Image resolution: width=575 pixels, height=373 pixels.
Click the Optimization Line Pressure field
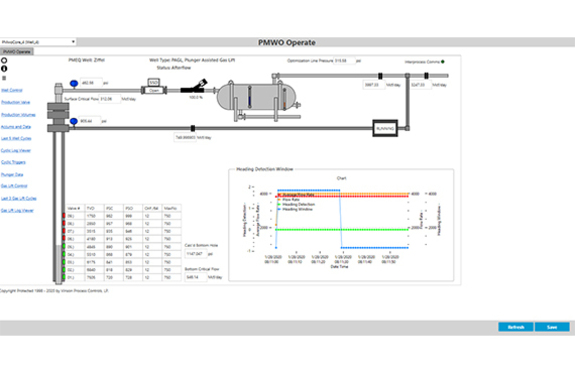pyautogui.click(x=344, y=61)
